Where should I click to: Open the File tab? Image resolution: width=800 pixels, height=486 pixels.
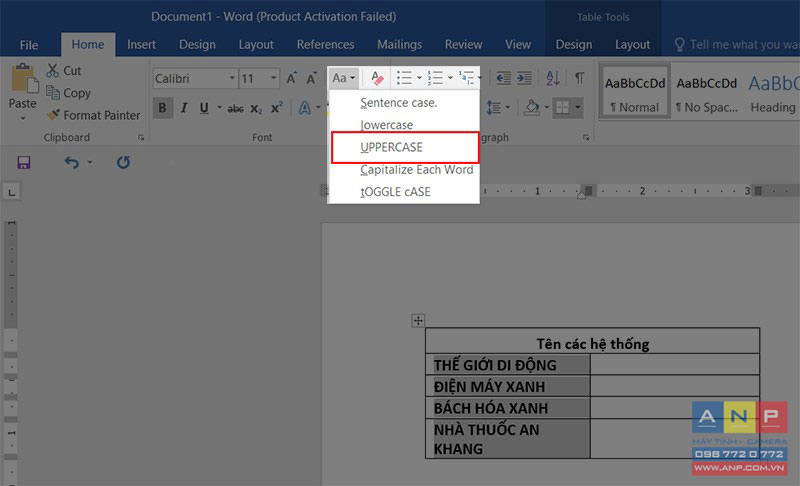29,45
